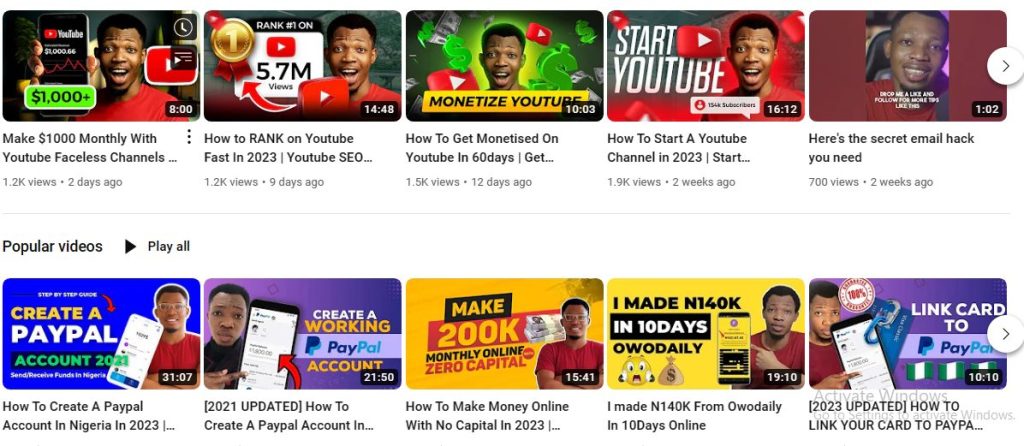Open the Link Card to PayPal thumbnail
The width and height of the screenshot is (1024, 446).
908,334
